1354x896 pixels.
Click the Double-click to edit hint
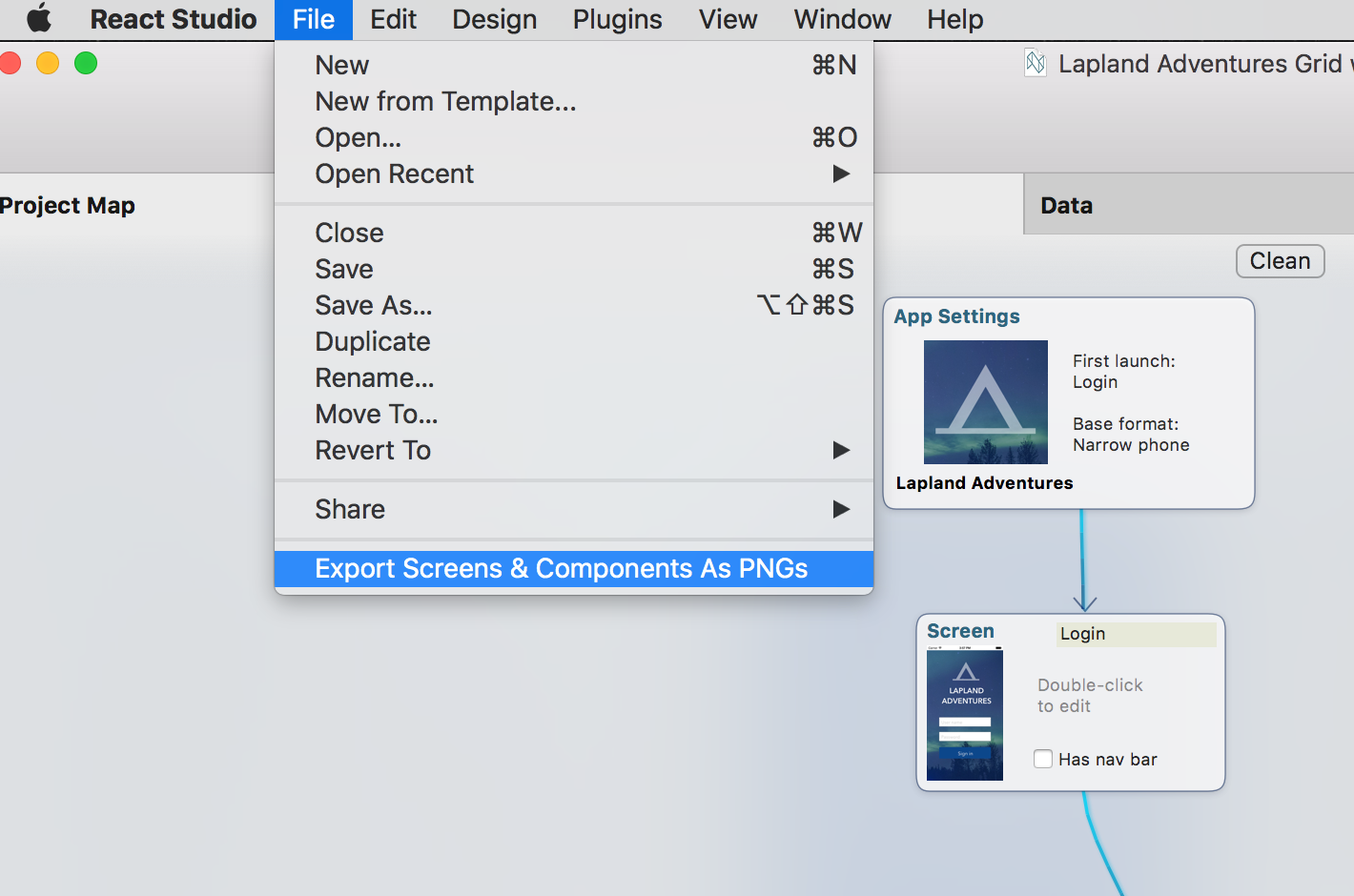click(1090, 696)
